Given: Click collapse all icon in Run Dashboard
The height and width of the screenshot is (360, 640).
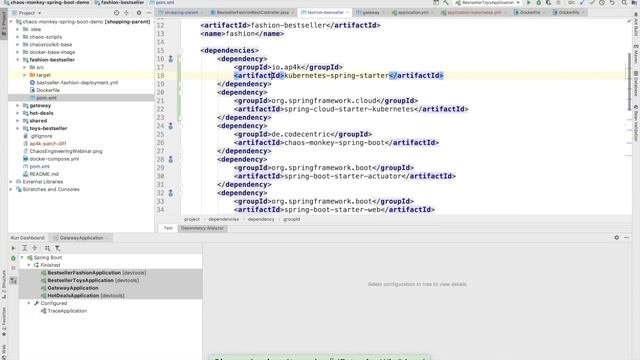Looking at the screenshot, I should pos(35,248).
